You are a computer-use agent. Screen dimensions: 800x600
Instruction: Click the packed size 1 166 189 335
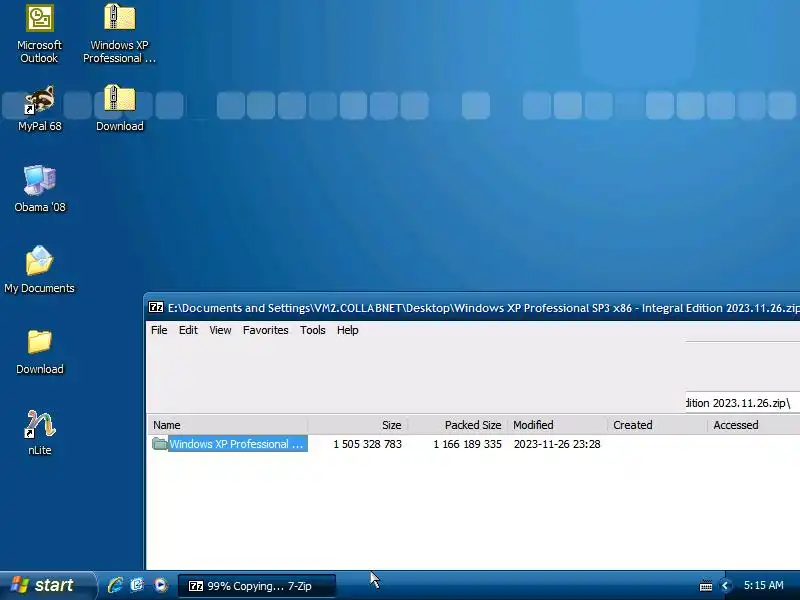click(x=467, y=444)
